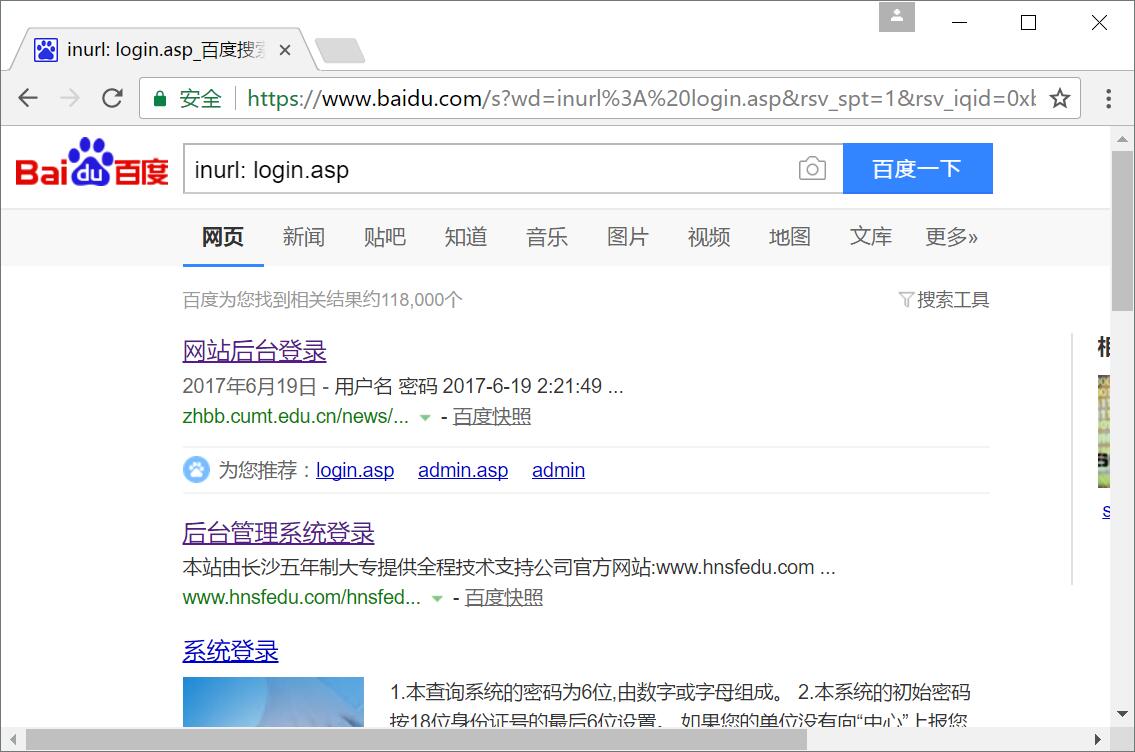Click the vertical scrollbar thumb
The image size is (1135, 752).
tap(1123, 232)
